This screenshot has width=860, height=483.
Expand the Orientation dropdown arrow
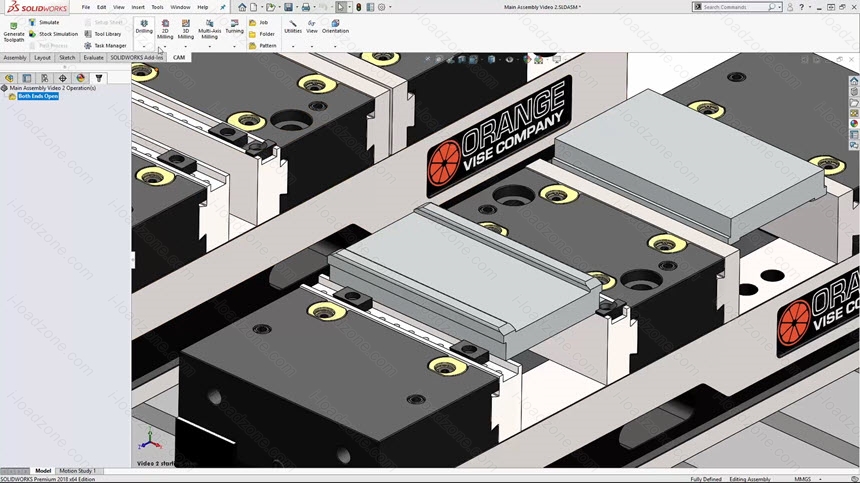(335, 46)
